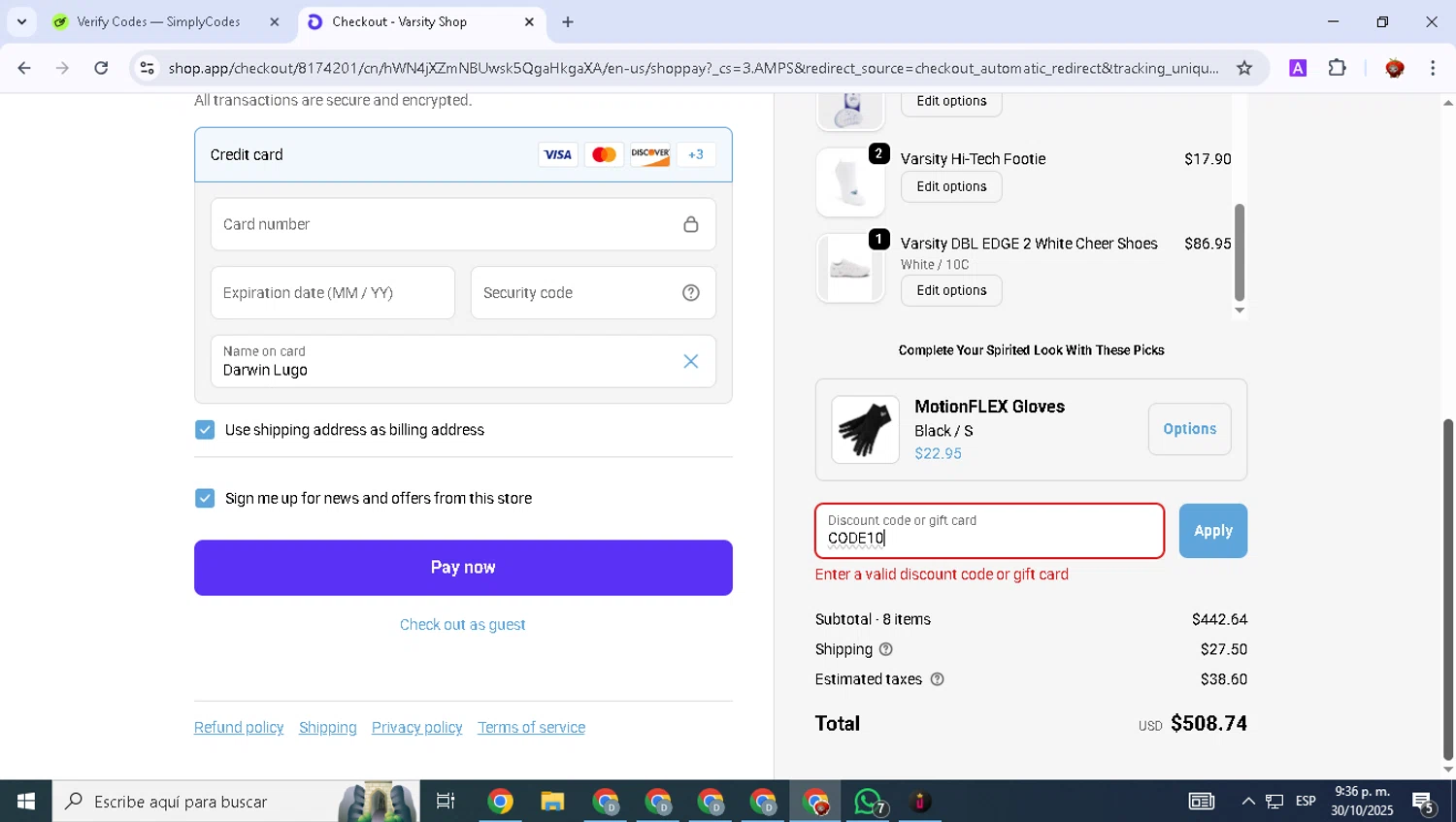Open the purple A extension icon
The width and height of the screenshot is (1456, 822).
[x=1298, y=68]
